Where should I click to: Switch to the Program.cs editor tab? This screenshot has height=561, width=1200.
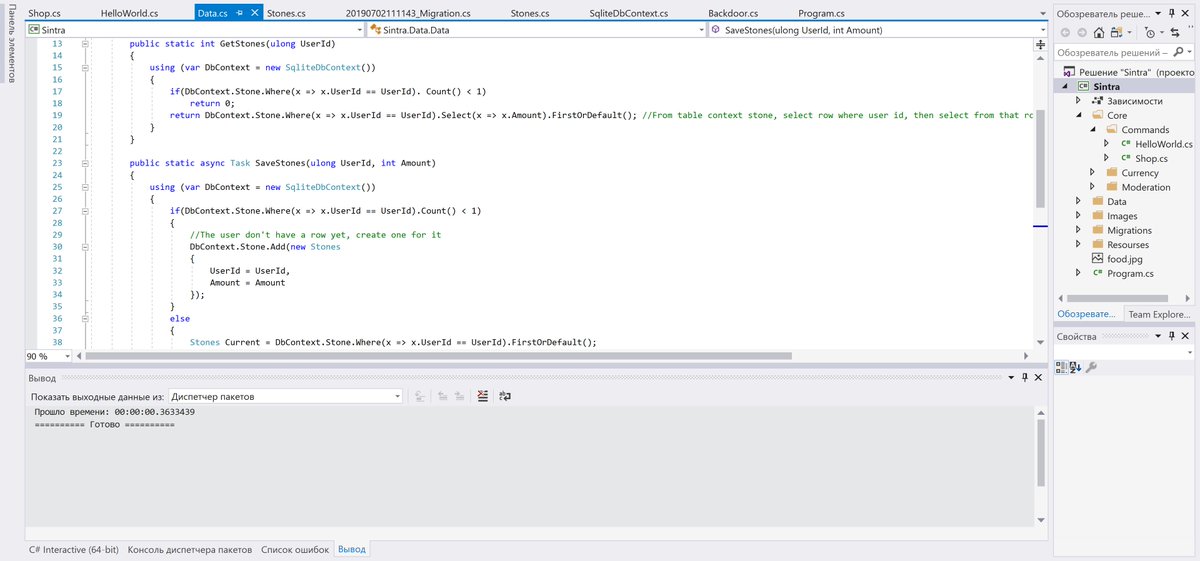[x=821, y=14]
